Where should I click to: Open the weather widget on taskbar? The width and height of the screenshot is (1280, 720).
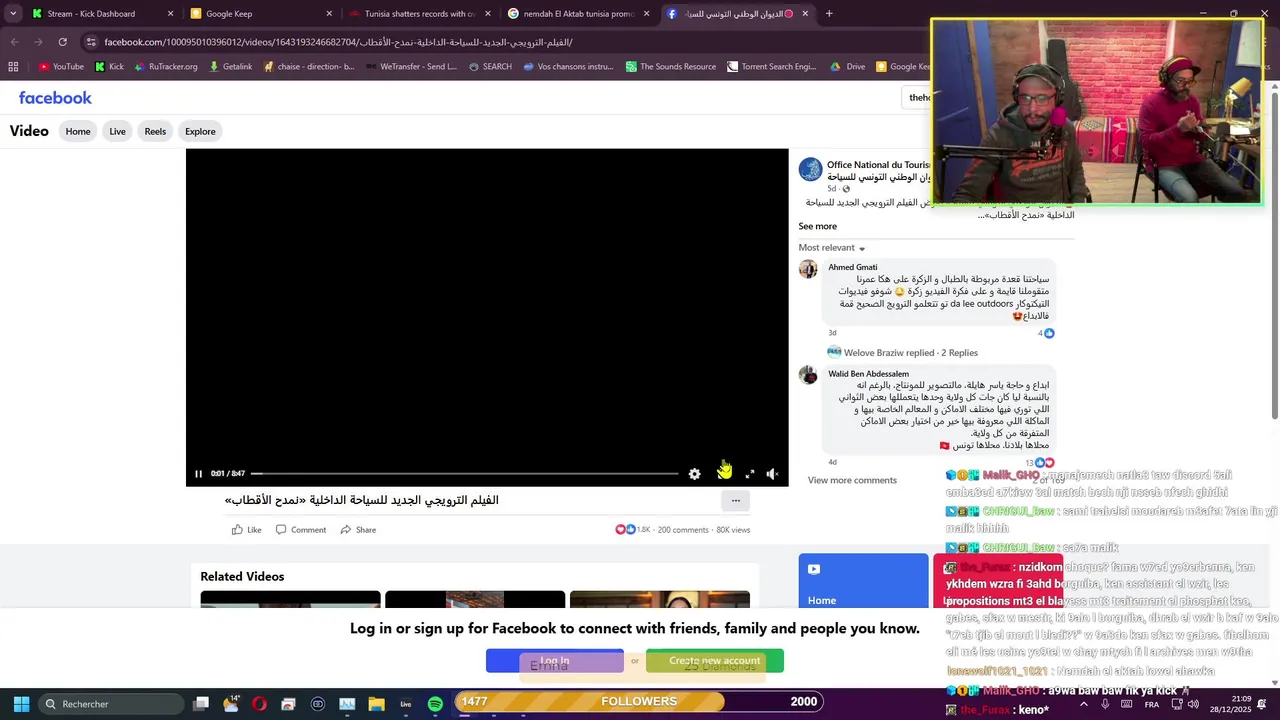[x=231, y=704]
